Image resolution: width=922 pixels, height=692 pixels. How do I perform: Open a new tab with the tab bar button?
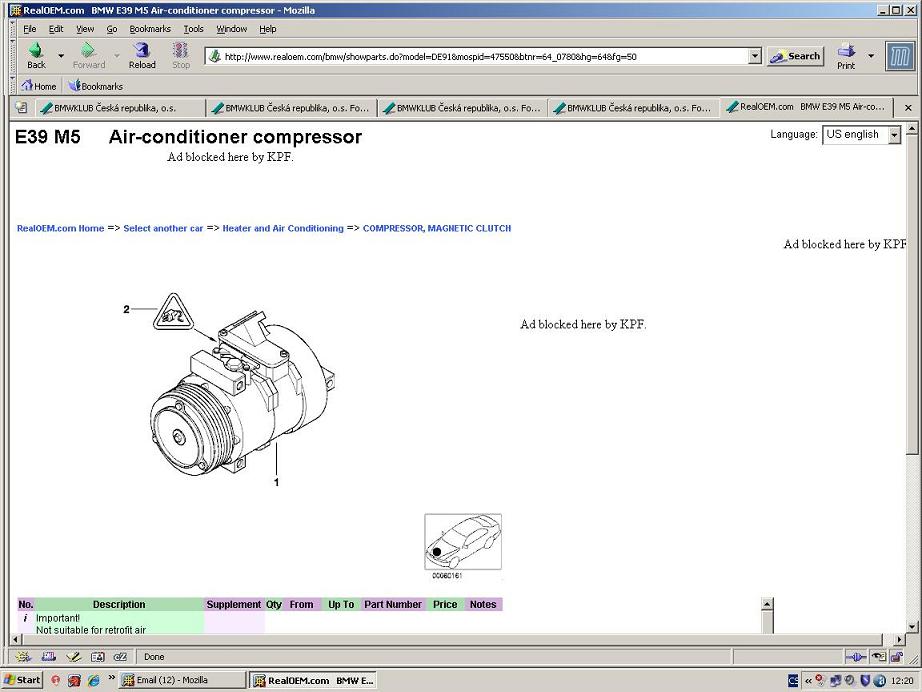(x=21, y=108)
